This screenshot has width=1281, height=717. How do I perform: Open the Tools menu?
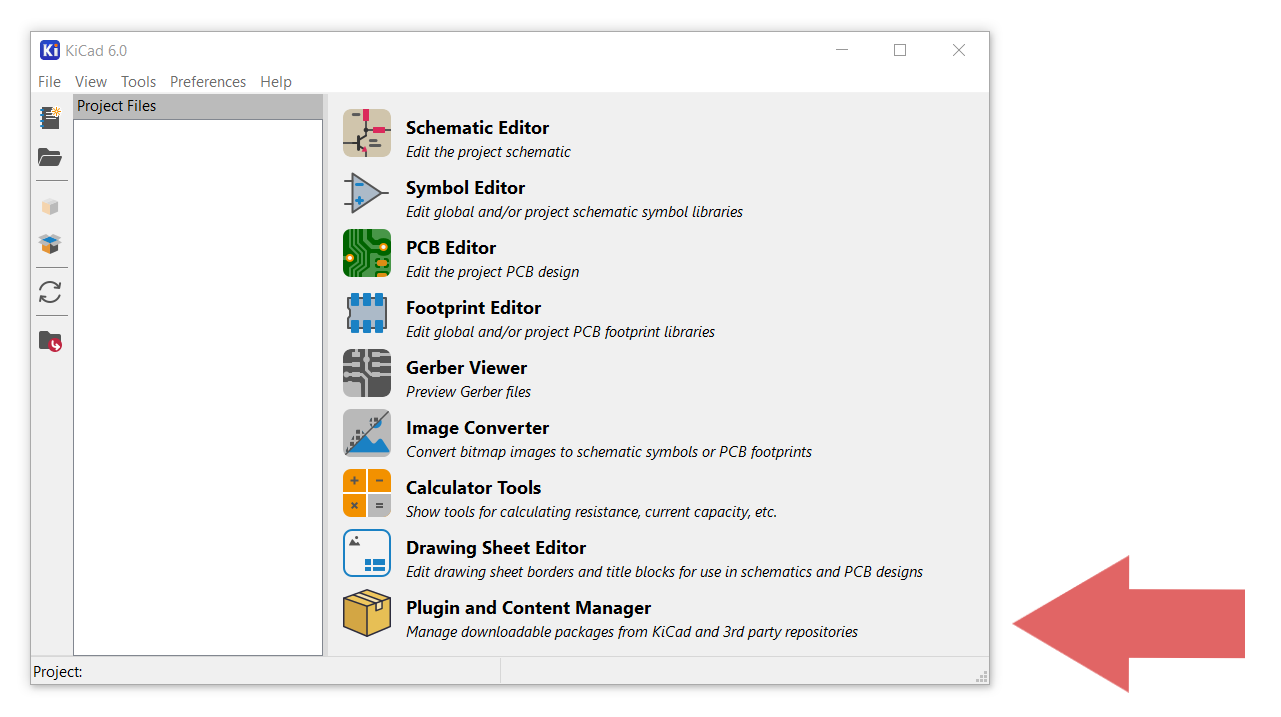click(x=139, y=82)
